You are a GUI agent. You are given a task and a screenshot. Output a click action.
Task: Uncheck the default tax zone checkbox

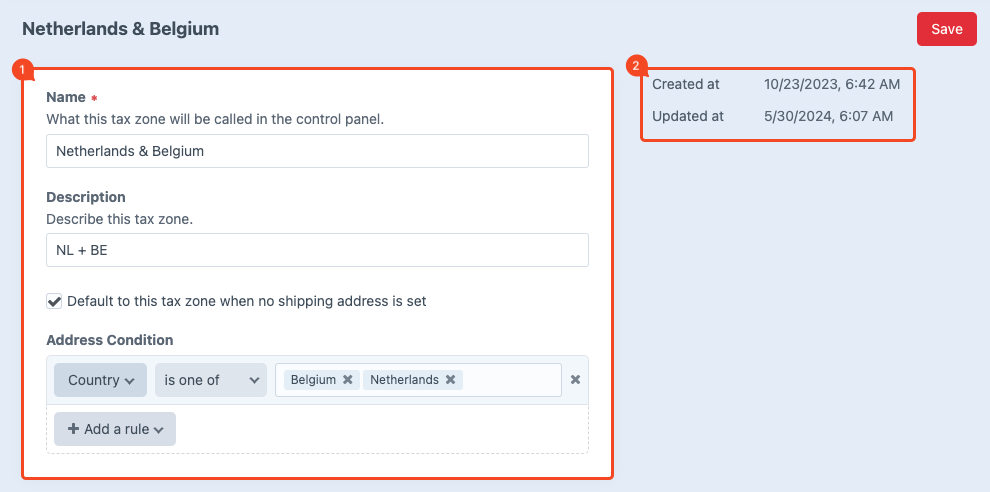[54, 301]
